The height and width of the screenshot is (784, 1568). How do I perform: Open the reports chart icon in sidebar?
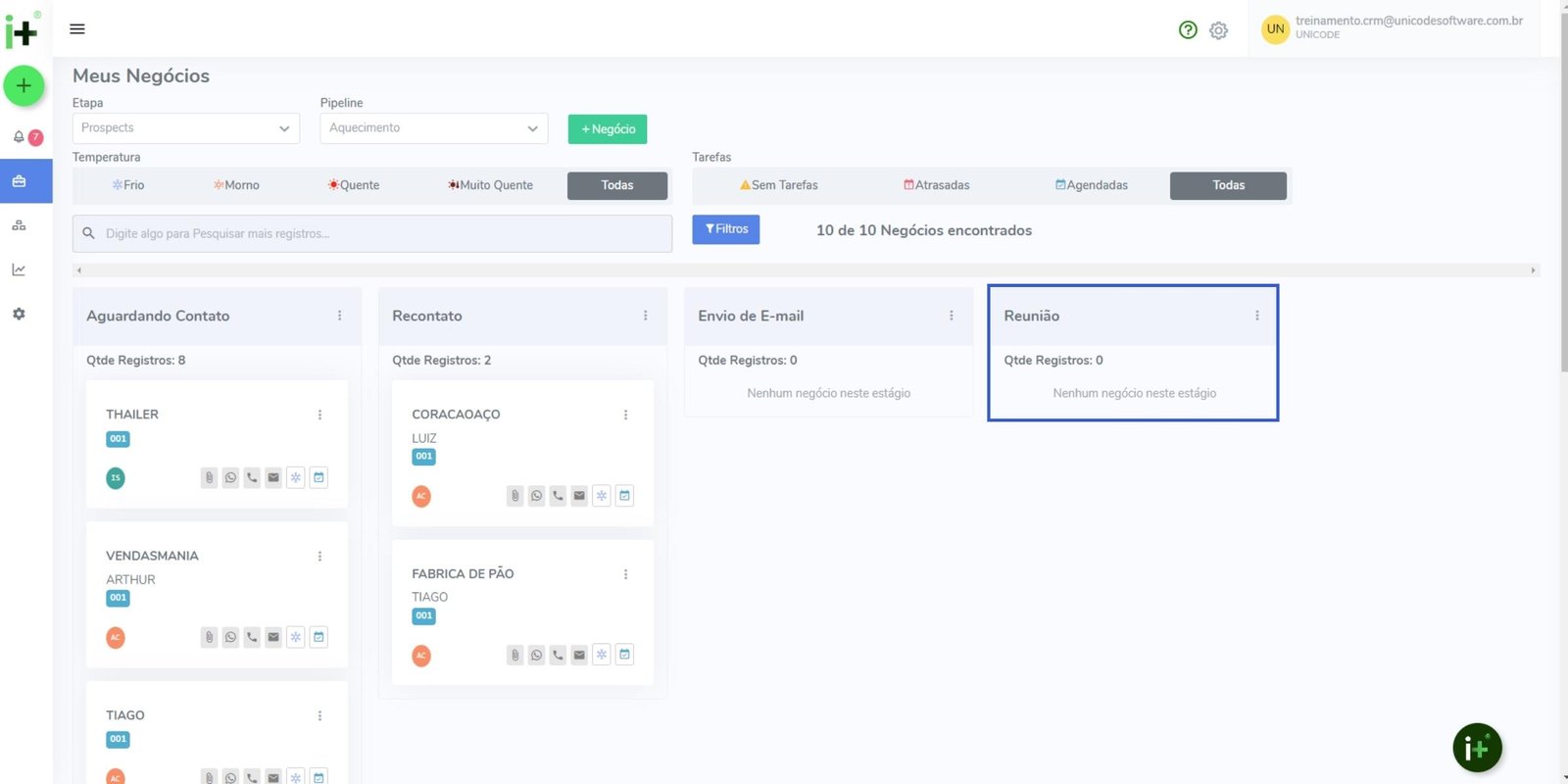19,269
